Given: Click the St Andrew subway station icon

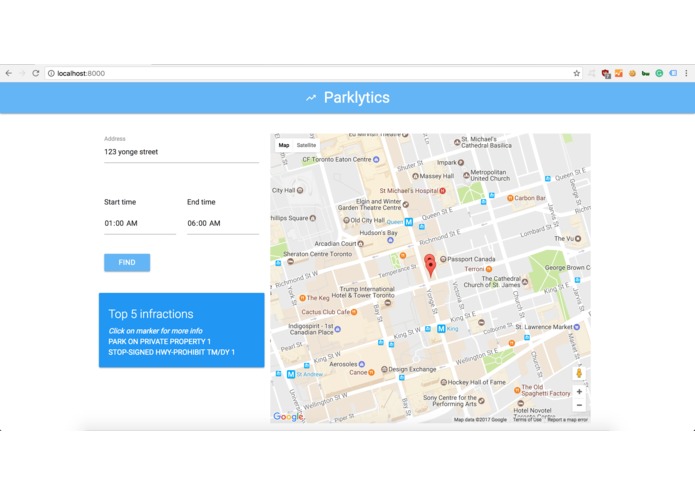Looking at the screenshot, I should point(291,374).
